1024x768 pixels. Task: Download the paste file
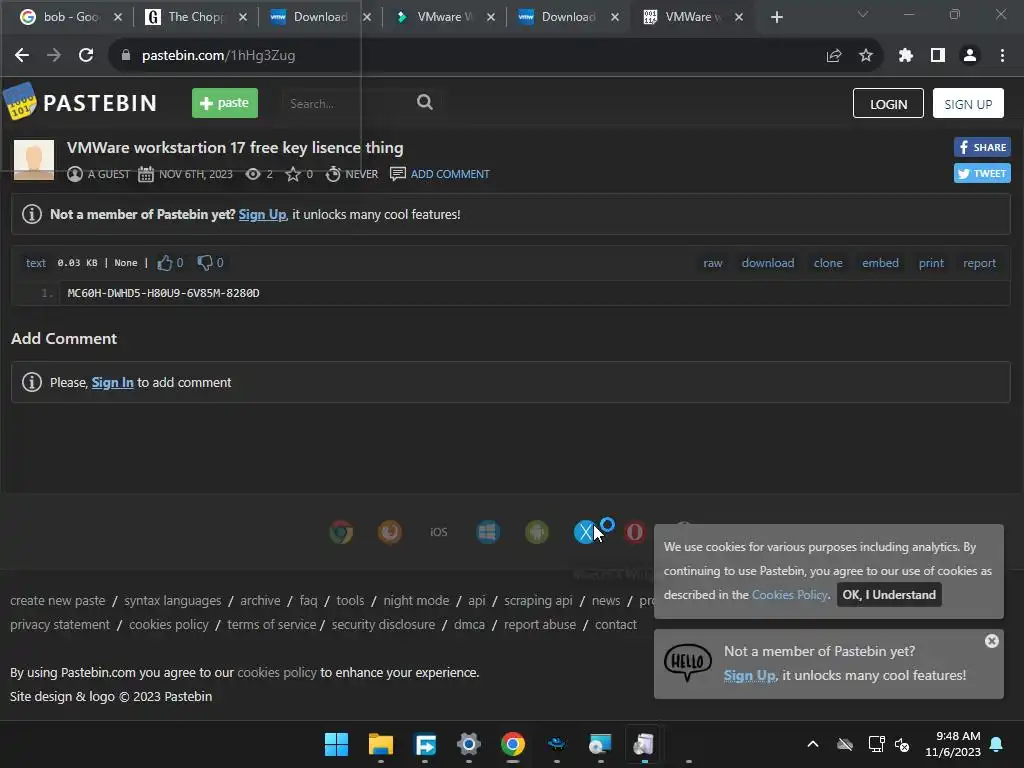point(767,263)
